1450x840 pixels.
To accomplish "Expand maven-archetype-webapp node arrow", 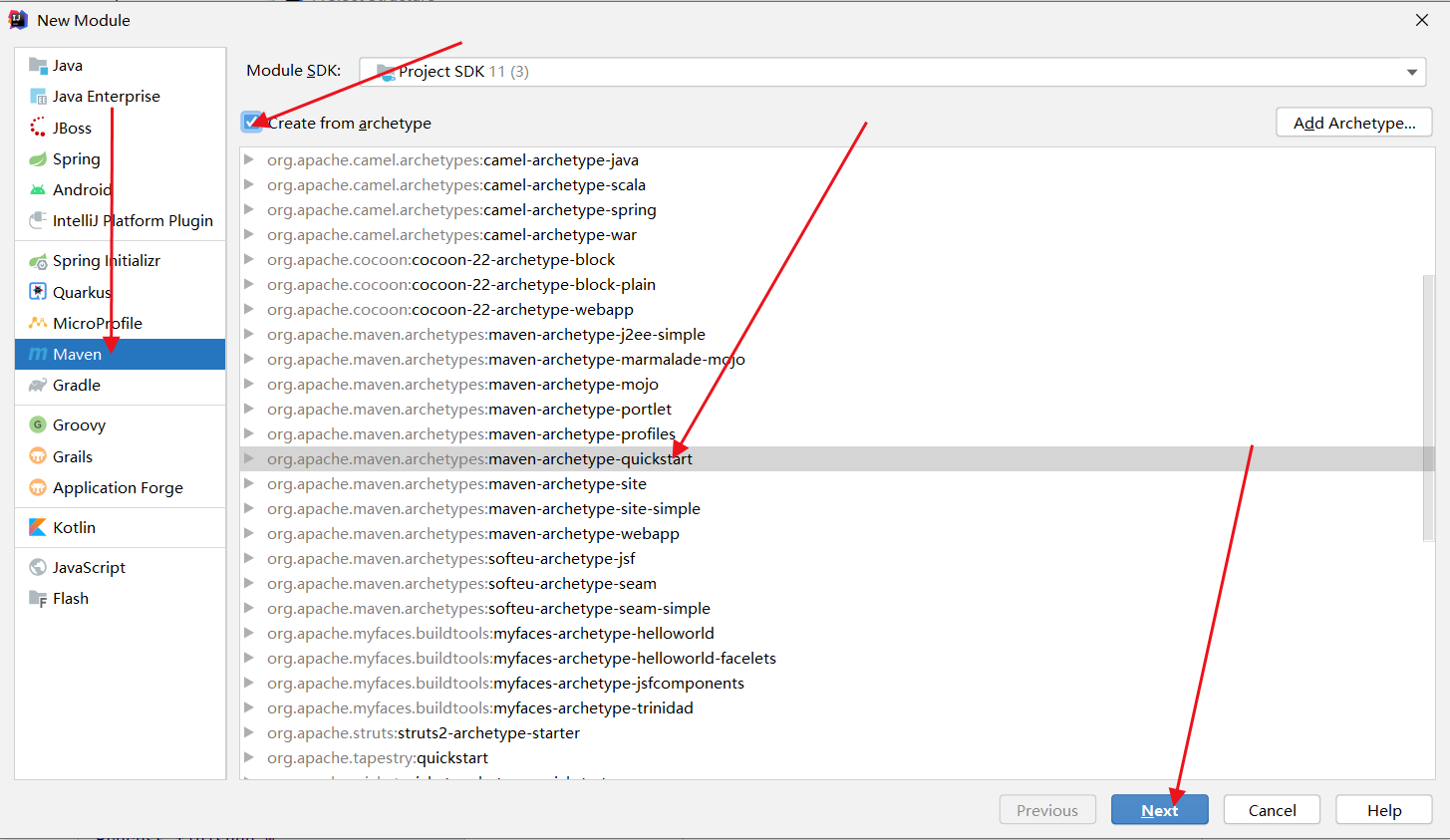I will [x=249, y=533].
